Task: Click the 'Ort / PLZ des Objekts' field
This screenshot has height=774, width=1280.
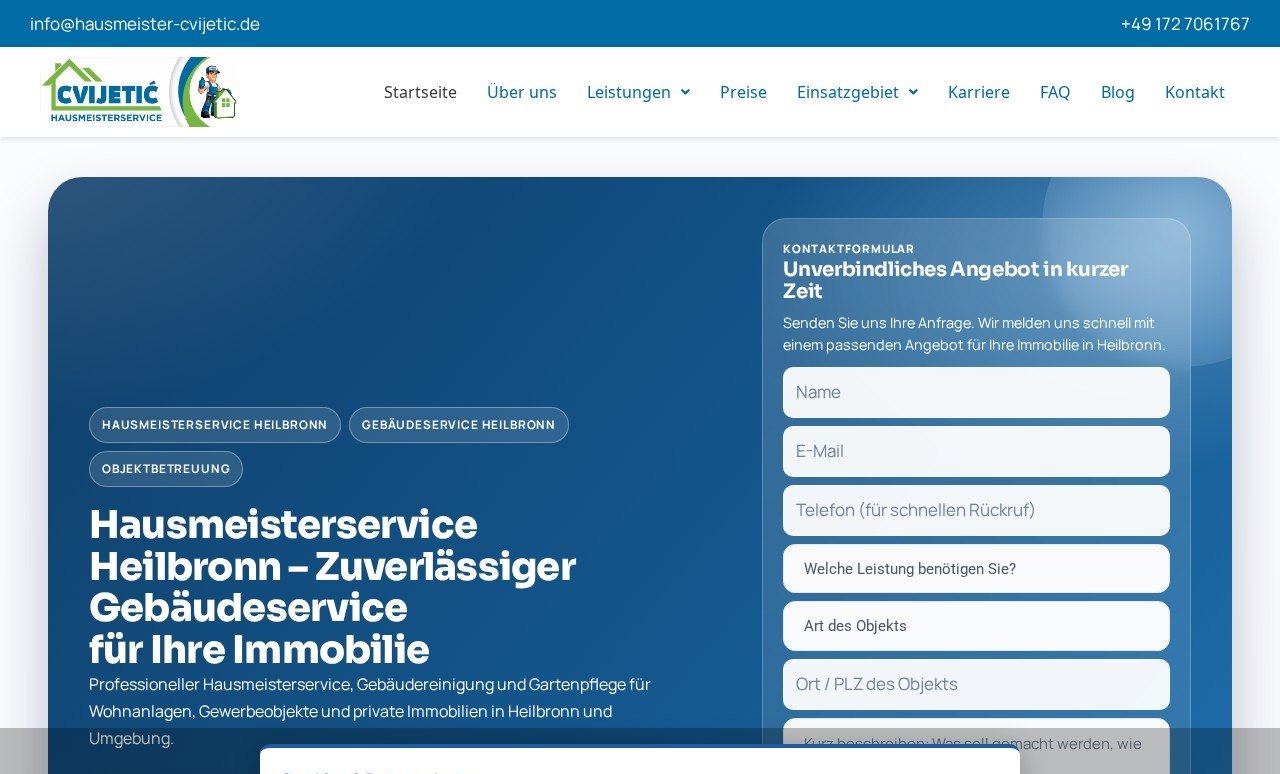Action: (976, 684)
